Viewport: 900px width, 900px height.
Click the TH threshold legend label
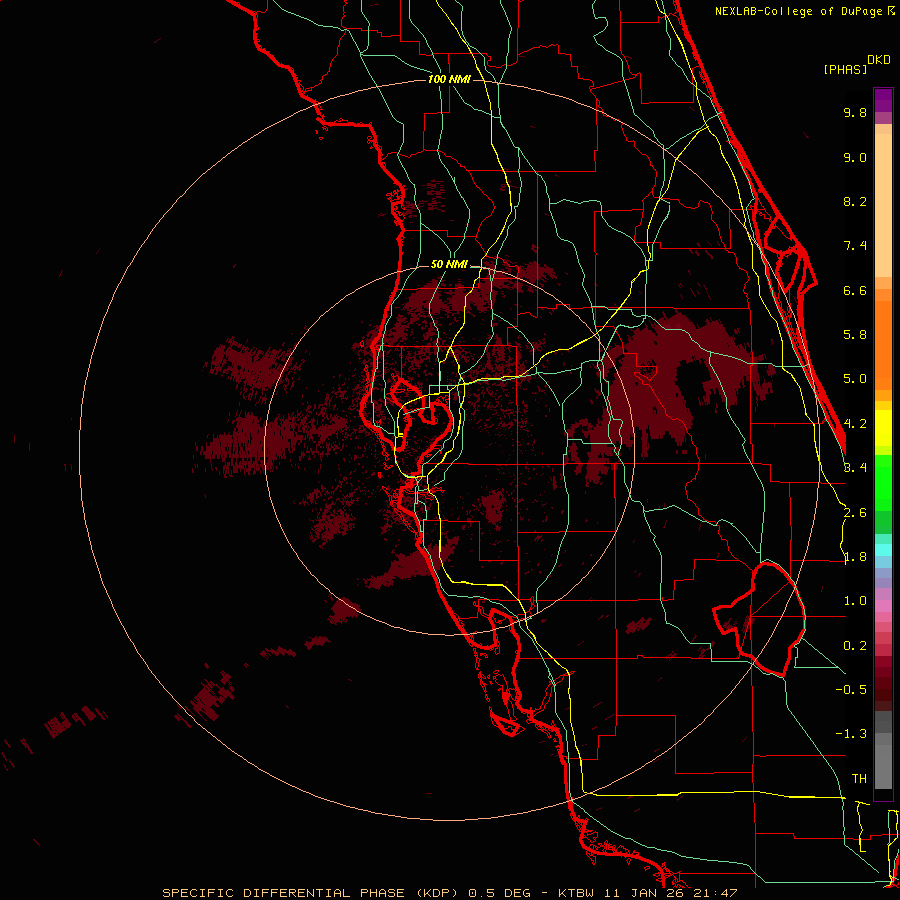tap(859, 779)
